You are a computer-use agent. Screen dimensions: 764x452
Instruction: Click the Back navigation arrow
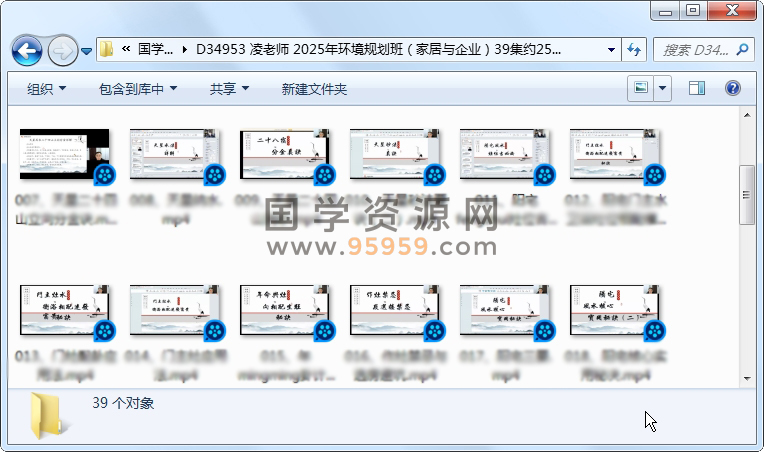27,49
